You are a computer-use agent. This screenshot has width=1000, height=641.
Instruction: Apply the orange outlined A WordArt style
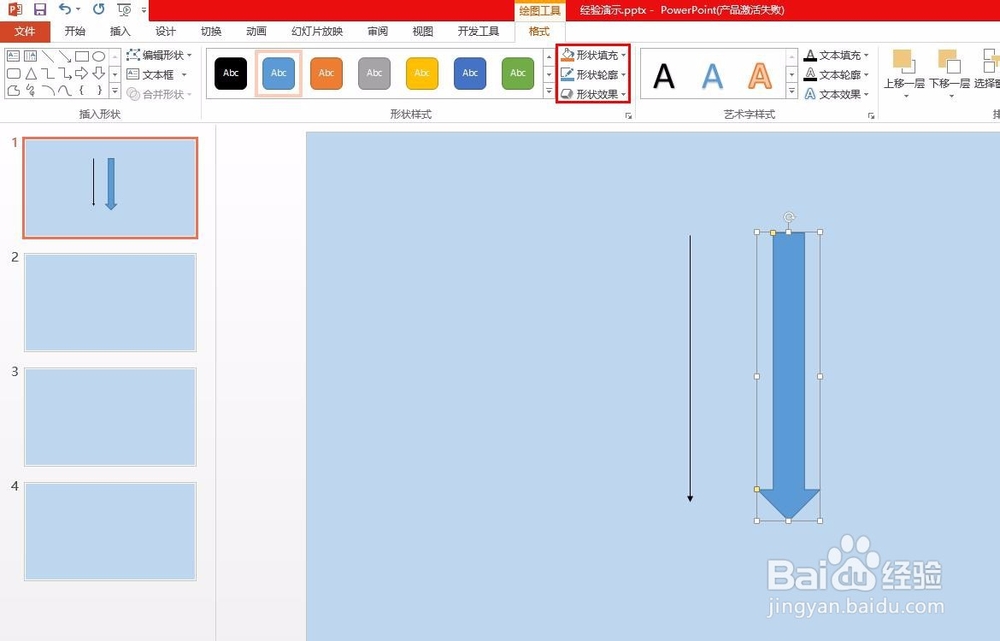pos(760,76)
